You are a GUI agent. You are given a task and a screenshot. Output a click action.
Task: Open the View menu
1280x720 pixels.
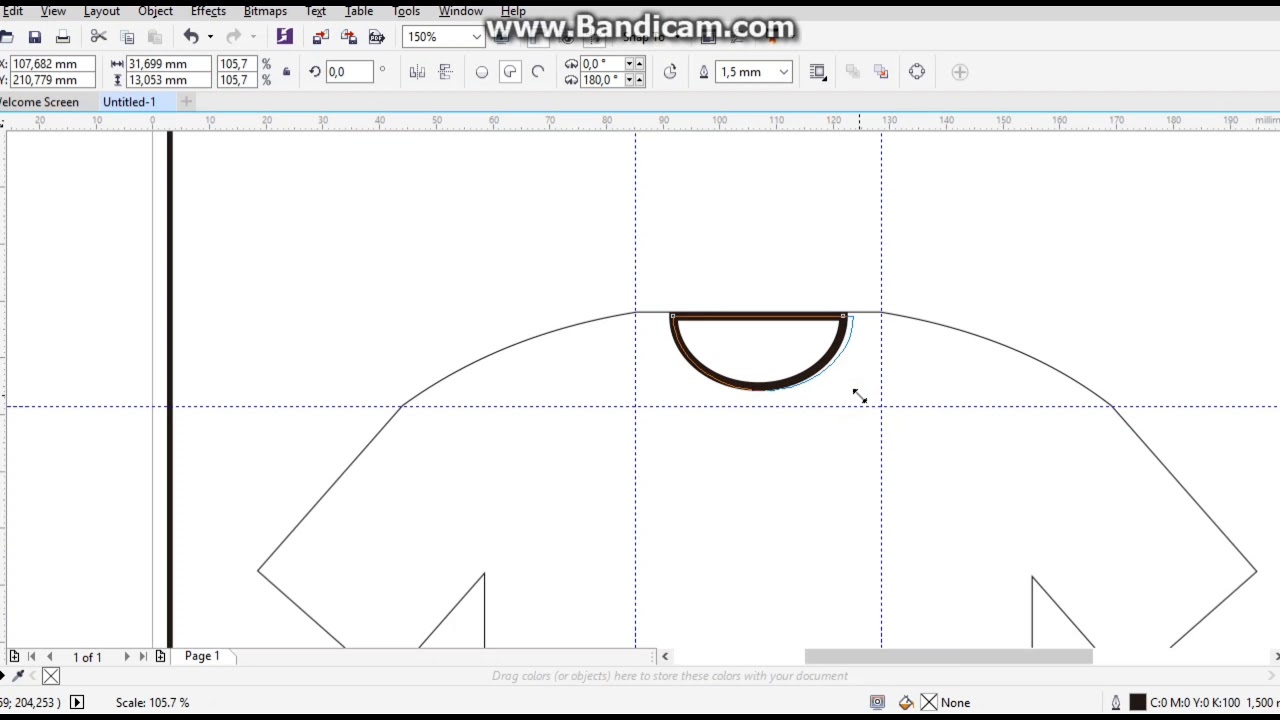53,11
